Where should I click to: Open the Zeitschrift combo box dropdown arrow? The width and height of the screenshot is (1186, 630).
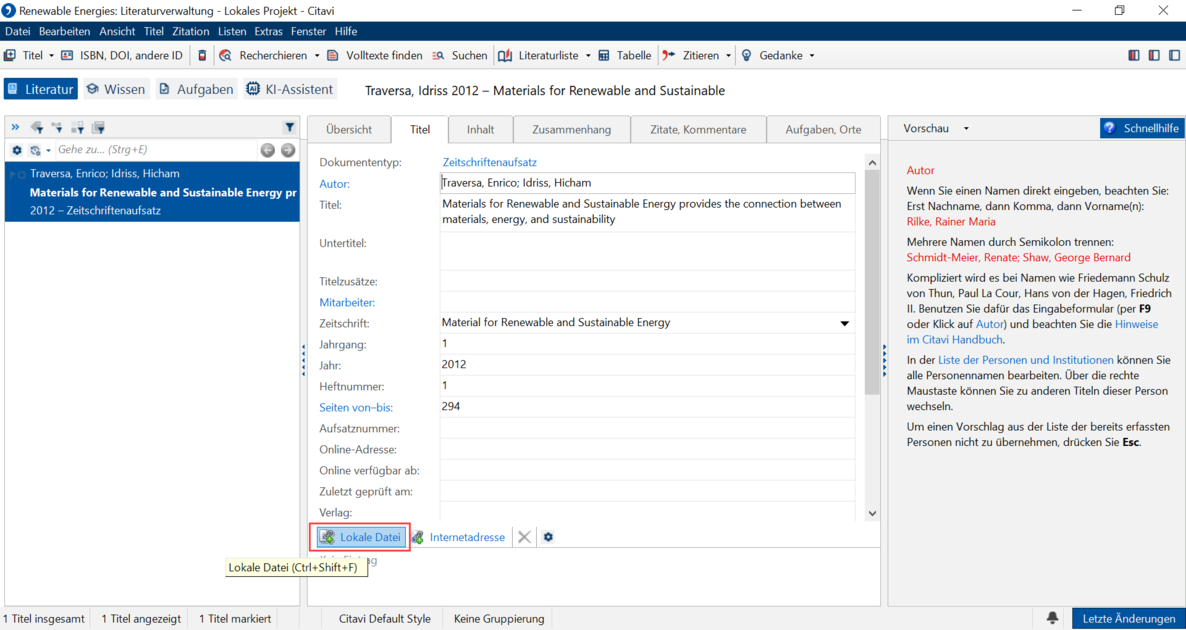(x=845, y=323)
